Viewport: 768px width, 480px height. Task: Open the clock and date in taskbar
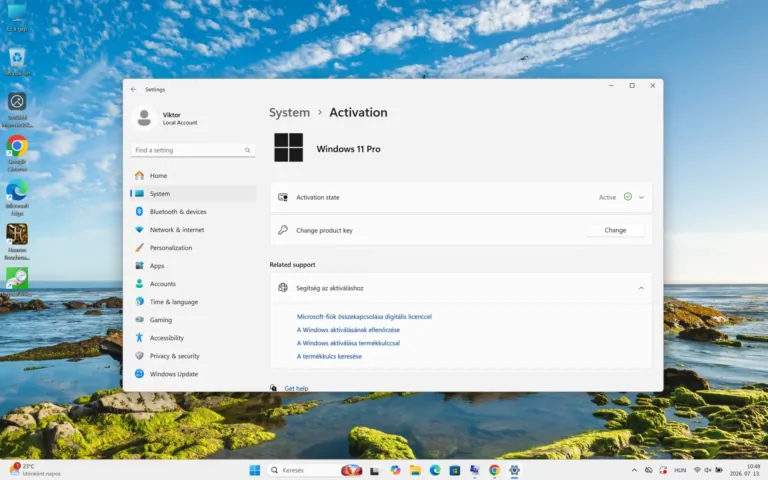[x=744, y=470]
